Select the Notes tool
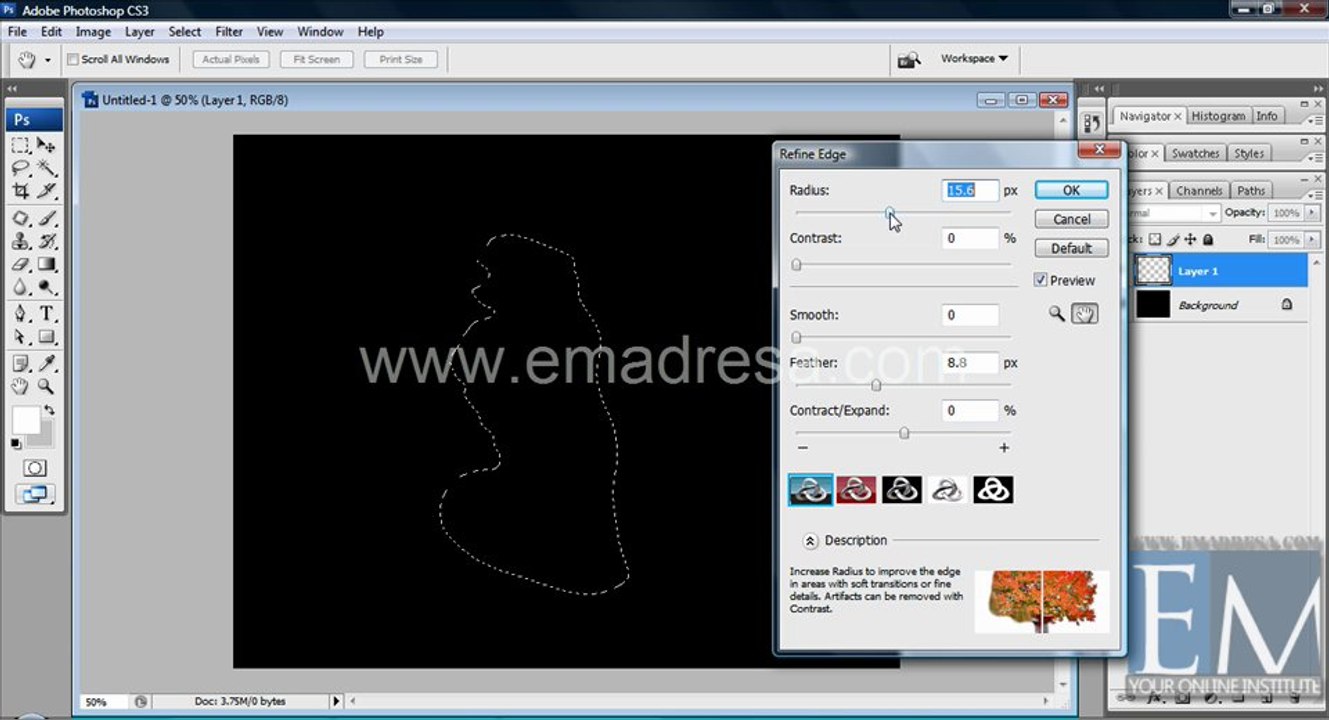 [x=21, y=363]
